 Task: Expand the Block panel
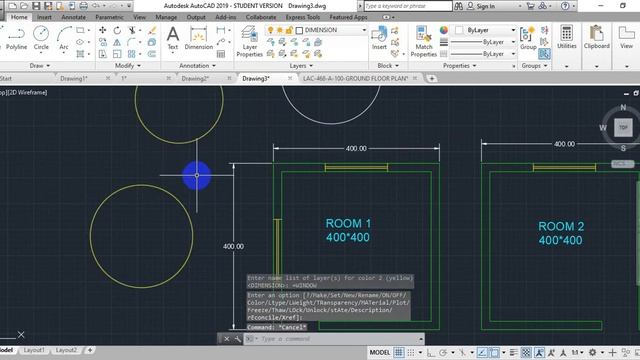click(x=388, y=65)
